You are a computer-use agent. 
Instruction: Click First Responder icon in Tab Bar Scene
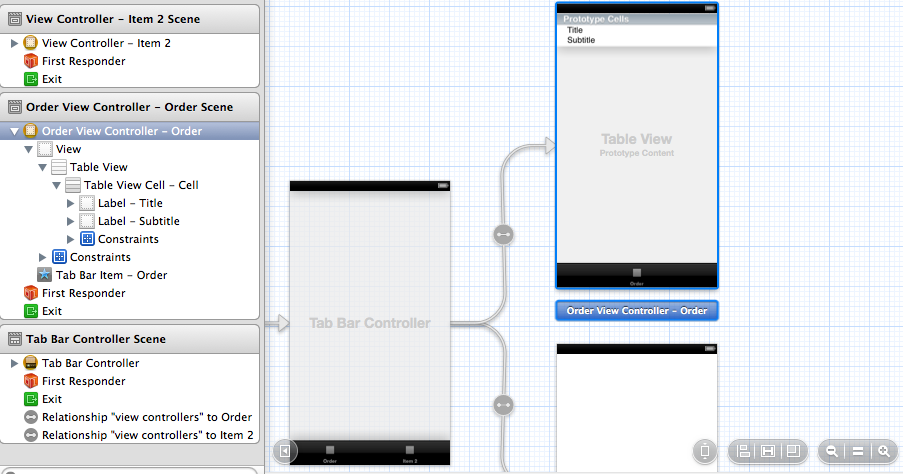31,381
